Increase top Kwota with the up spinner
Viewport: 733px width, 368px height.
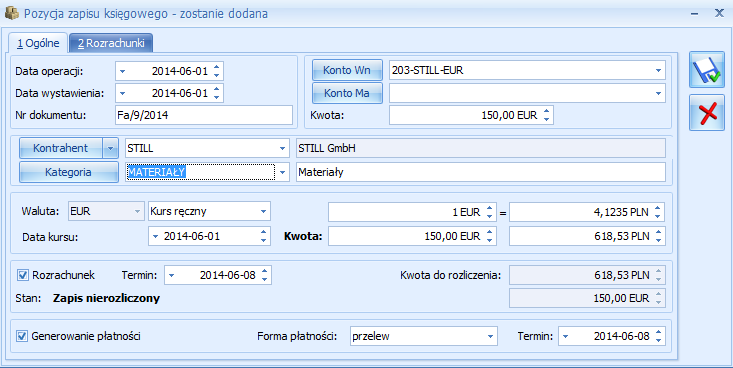point(546,111)
